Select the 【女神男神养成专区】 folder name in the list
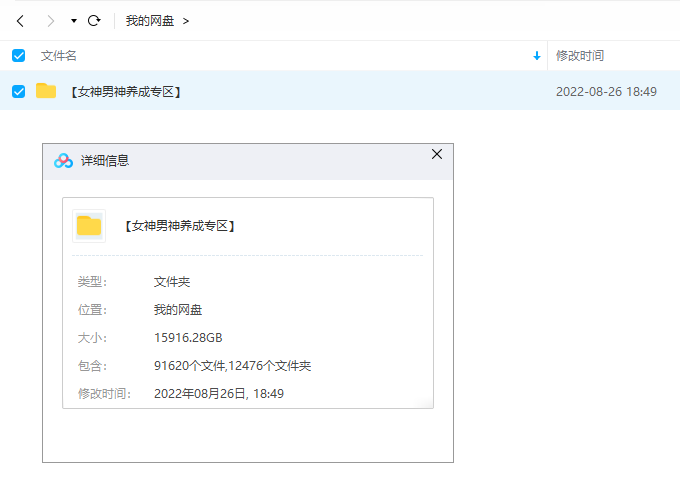Image resolution: width=680 pixels, height=498 pixels. click(x=125, y=92)
